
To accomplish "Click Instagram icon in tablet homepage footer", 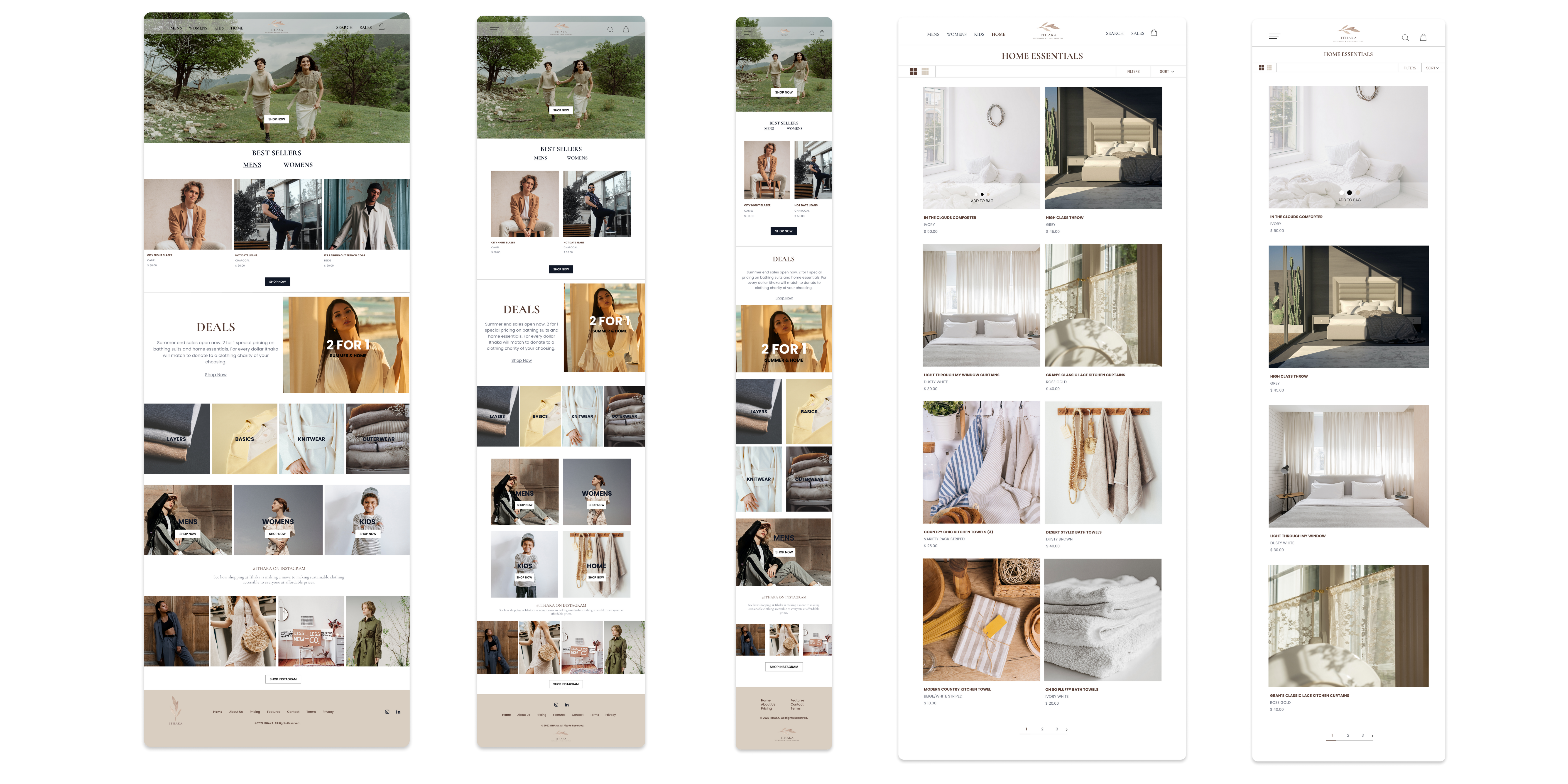I will [556, 705].
